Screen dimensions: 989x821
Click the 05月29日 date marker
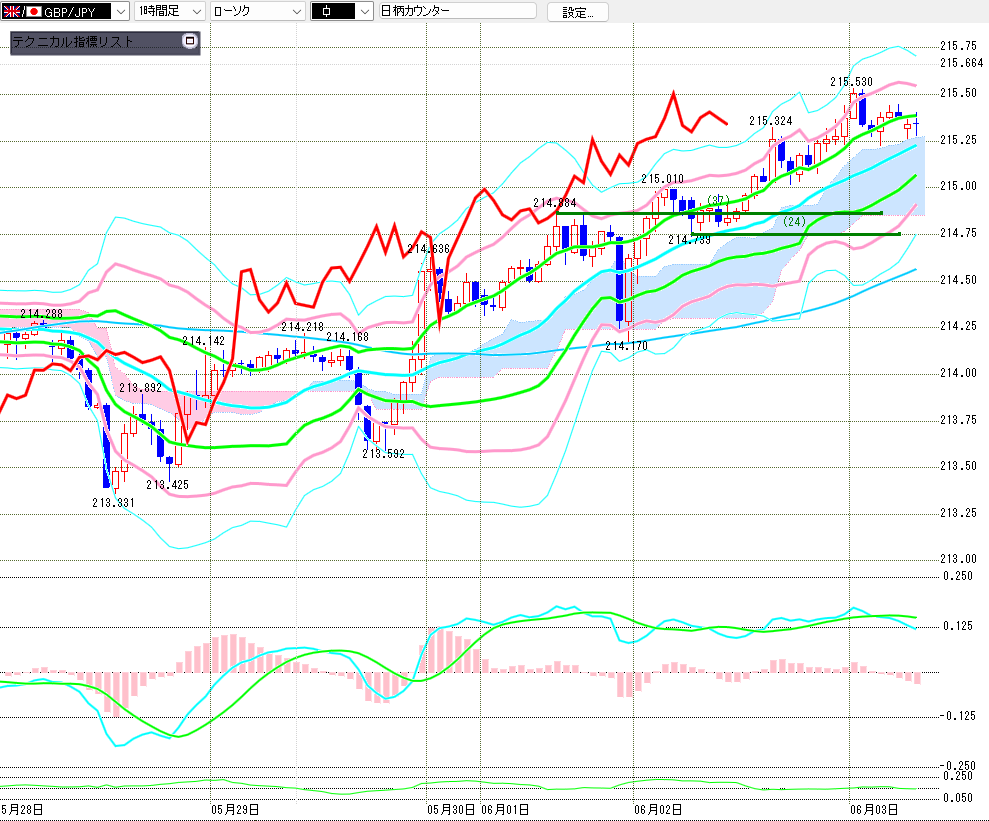coord(235,810)
